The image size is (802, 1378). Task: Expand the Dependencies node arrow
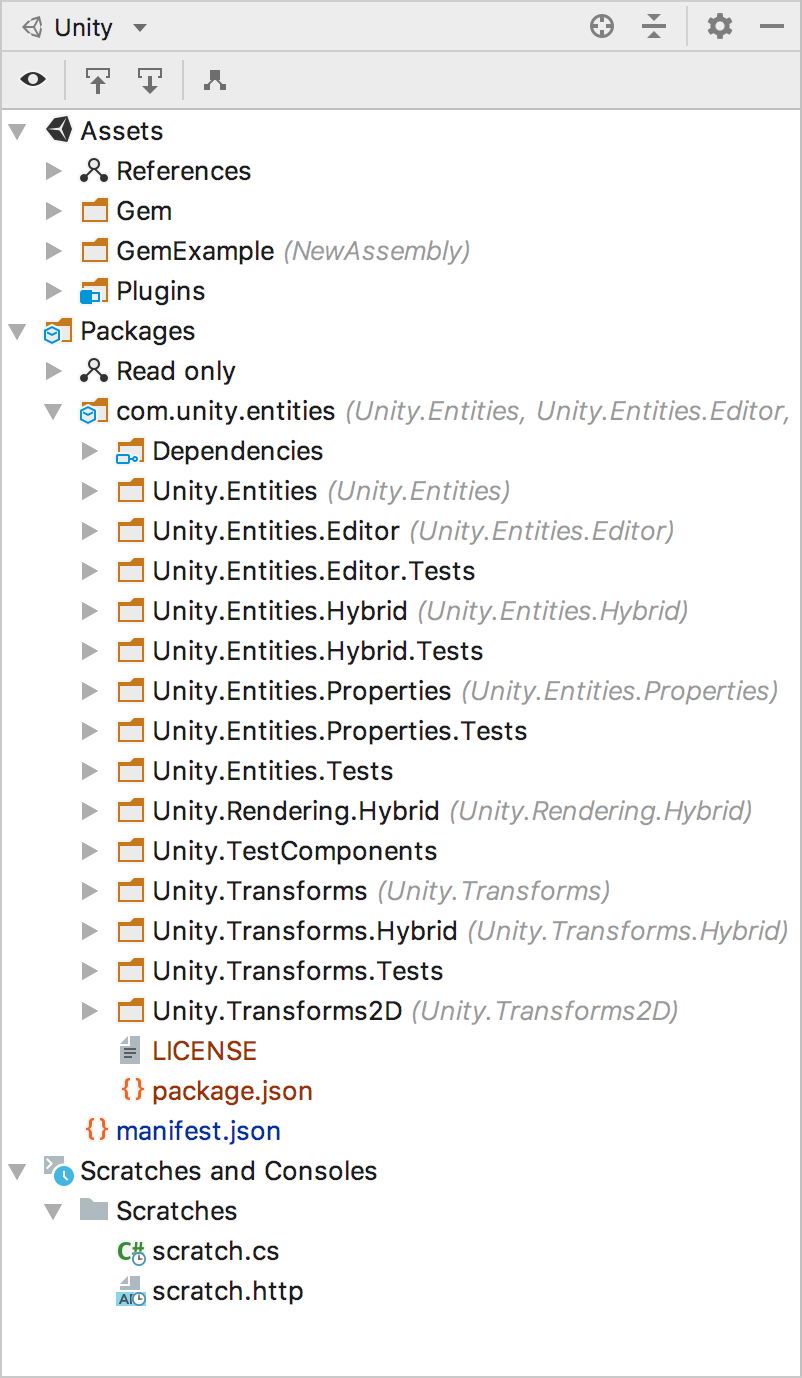90,451
